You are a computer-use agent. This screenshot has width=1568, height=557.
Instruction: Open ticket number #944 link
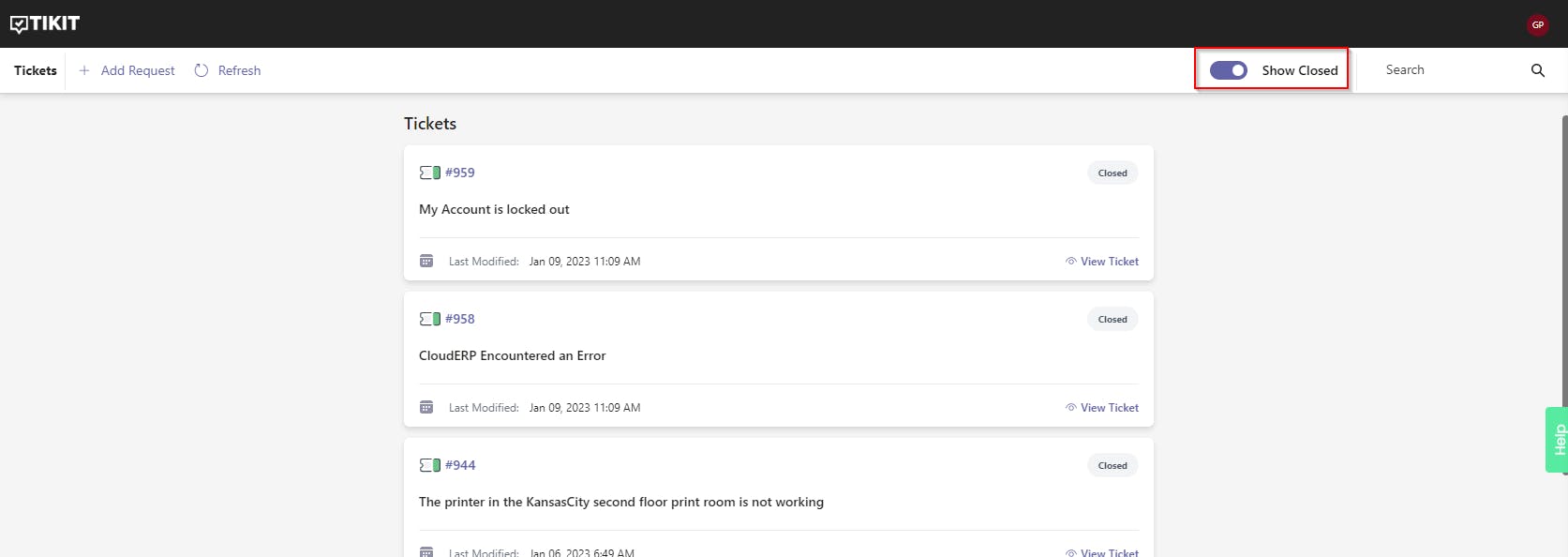(460, 465)
